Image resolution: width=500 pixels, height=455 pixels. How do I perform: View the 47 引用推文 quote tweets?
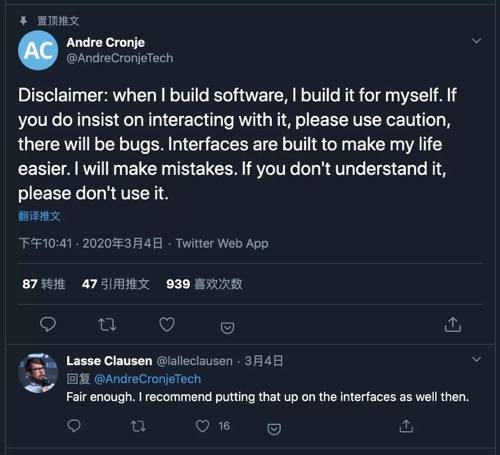pyautogui.click(x=116, y=284)
